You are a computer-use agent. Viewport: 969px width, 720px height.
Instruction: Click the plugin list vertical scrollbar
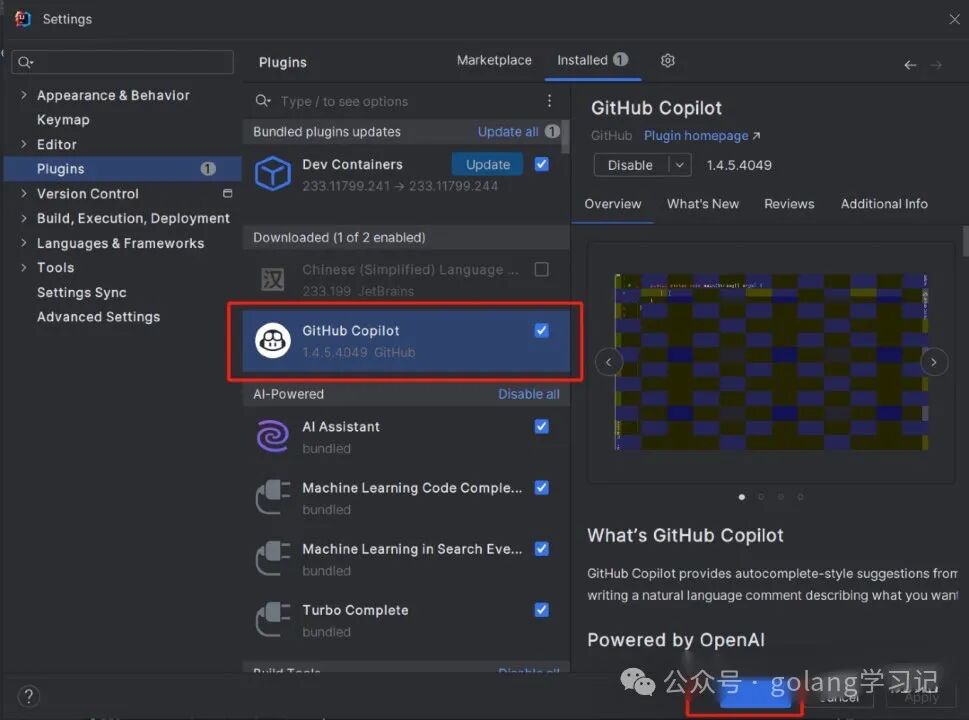565,137
